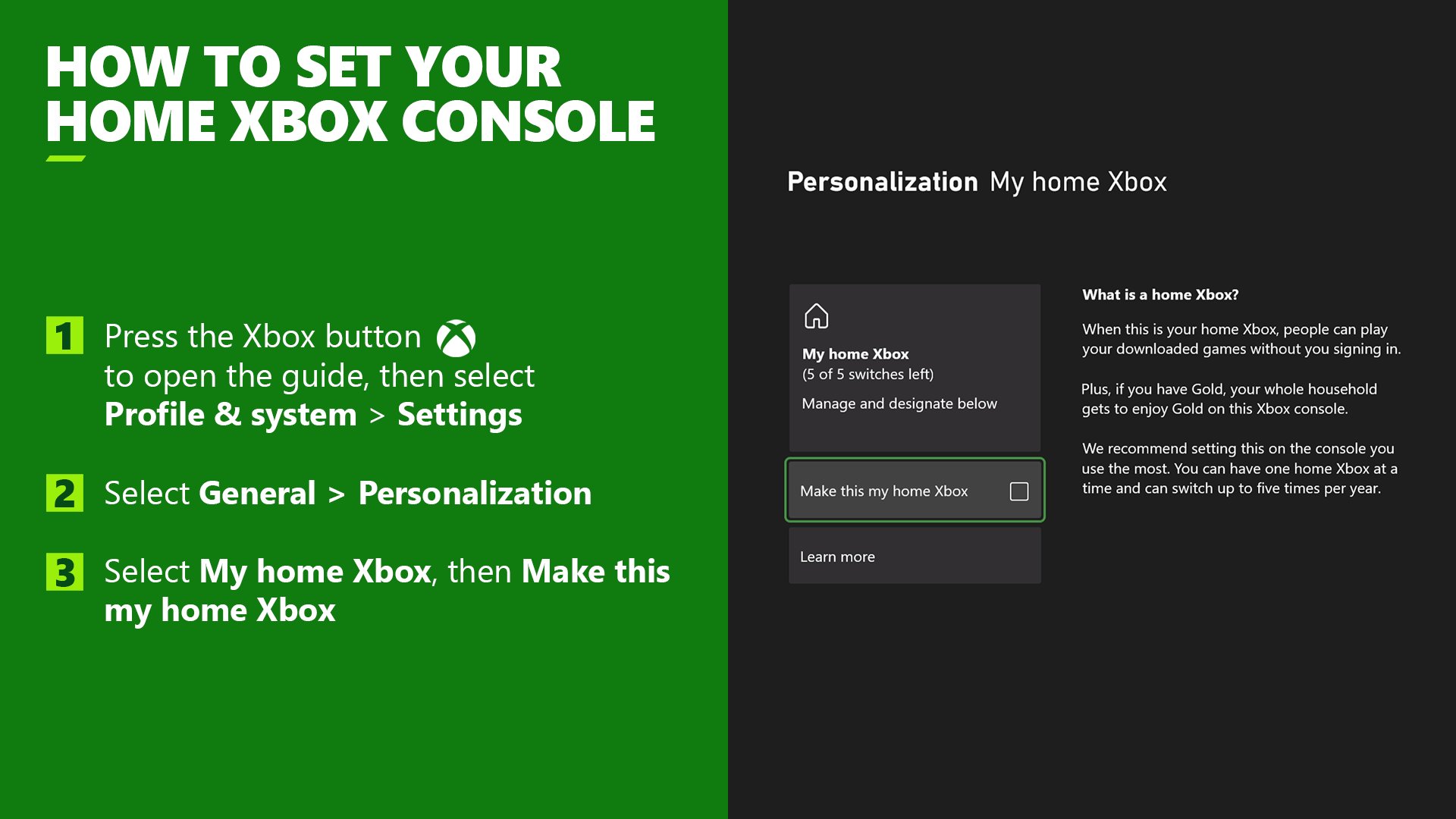Image resolution: width=1456 pixels, height=819 pixels.
Task: Click the 'My home Xbox' page title
Action: [x=1078, y=182]
